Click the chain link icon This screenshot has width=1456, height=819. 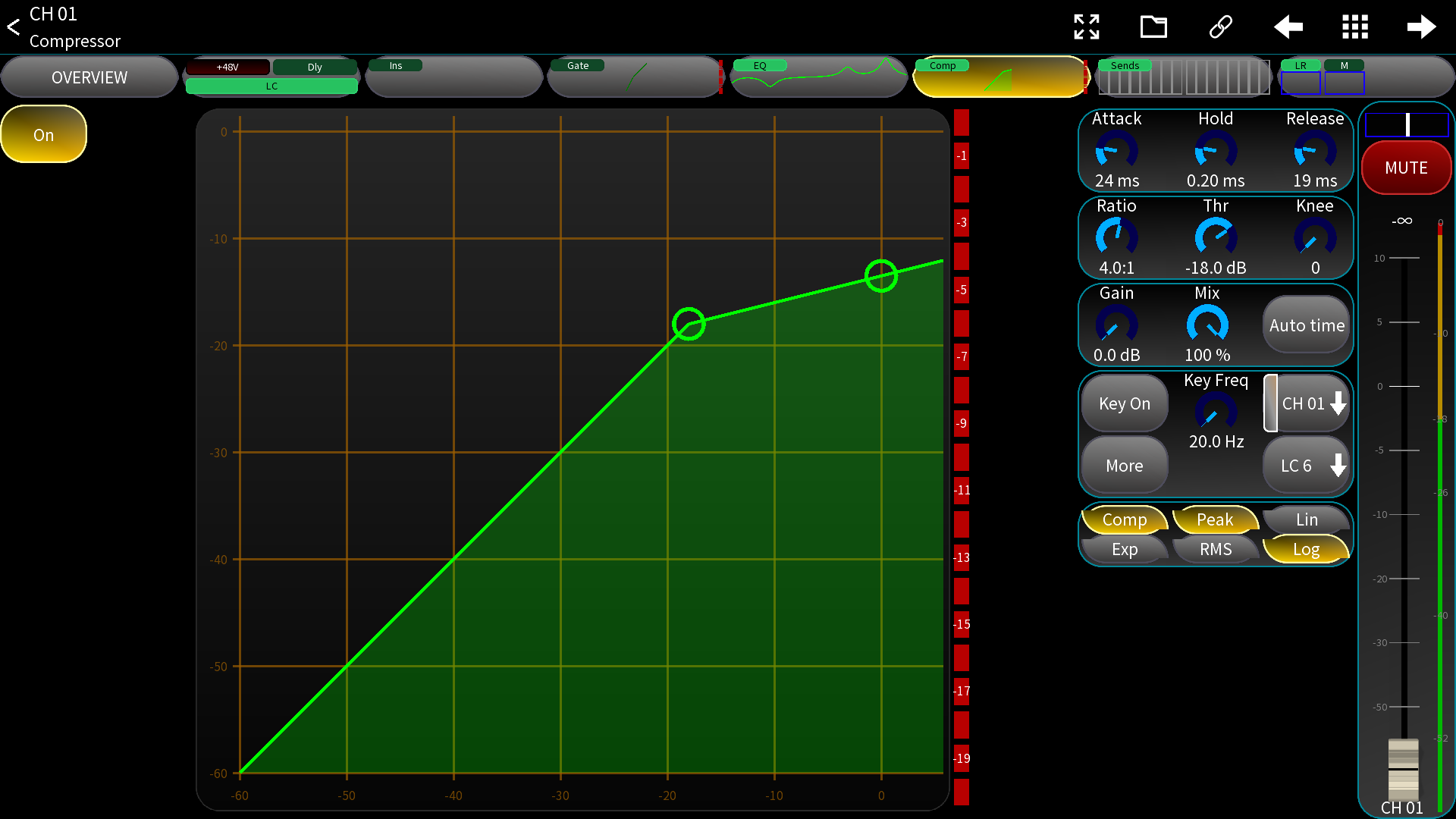[1220, 27]
